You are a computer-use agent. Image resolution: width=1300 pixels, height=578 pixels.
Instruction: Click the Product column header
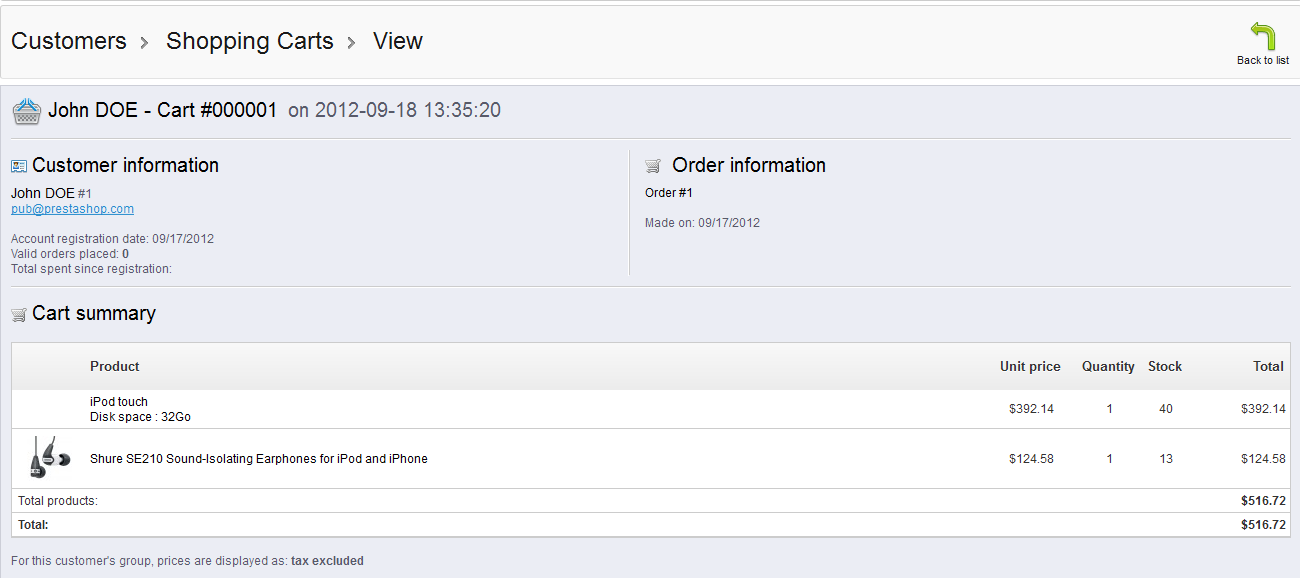114,367
